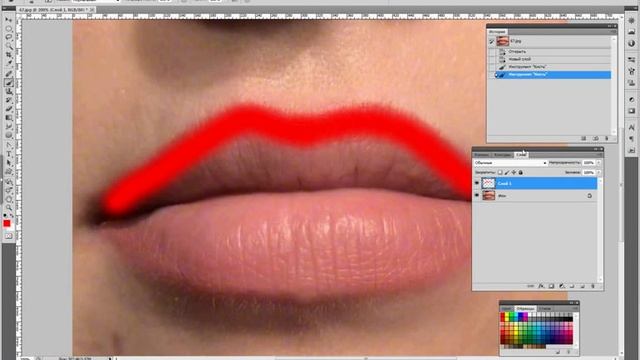This screenshot has height=360, width=640.
Task: Pick the red swatch in top row
Action: pos(503,316)
